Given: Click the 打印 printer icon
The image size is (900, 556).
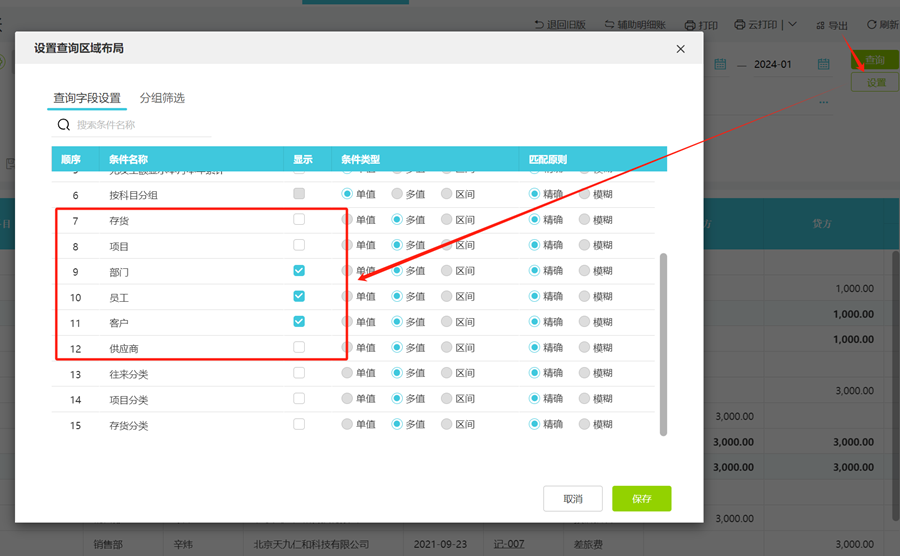Looking at the screenshot, I should [x=690, y=25].
